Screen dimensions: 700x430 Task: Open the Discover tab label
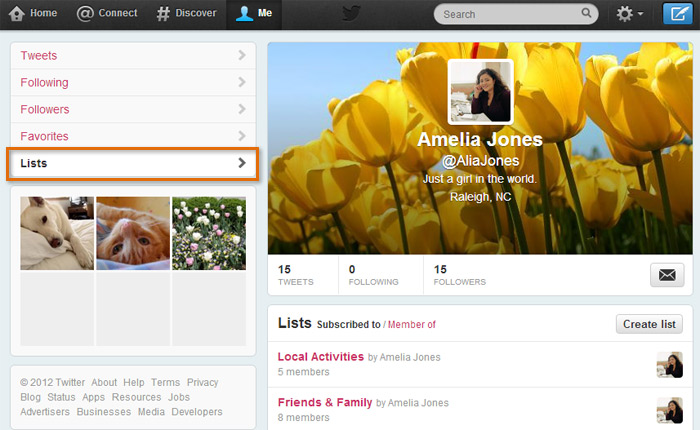pyautogui.click(x=196, y=13)
